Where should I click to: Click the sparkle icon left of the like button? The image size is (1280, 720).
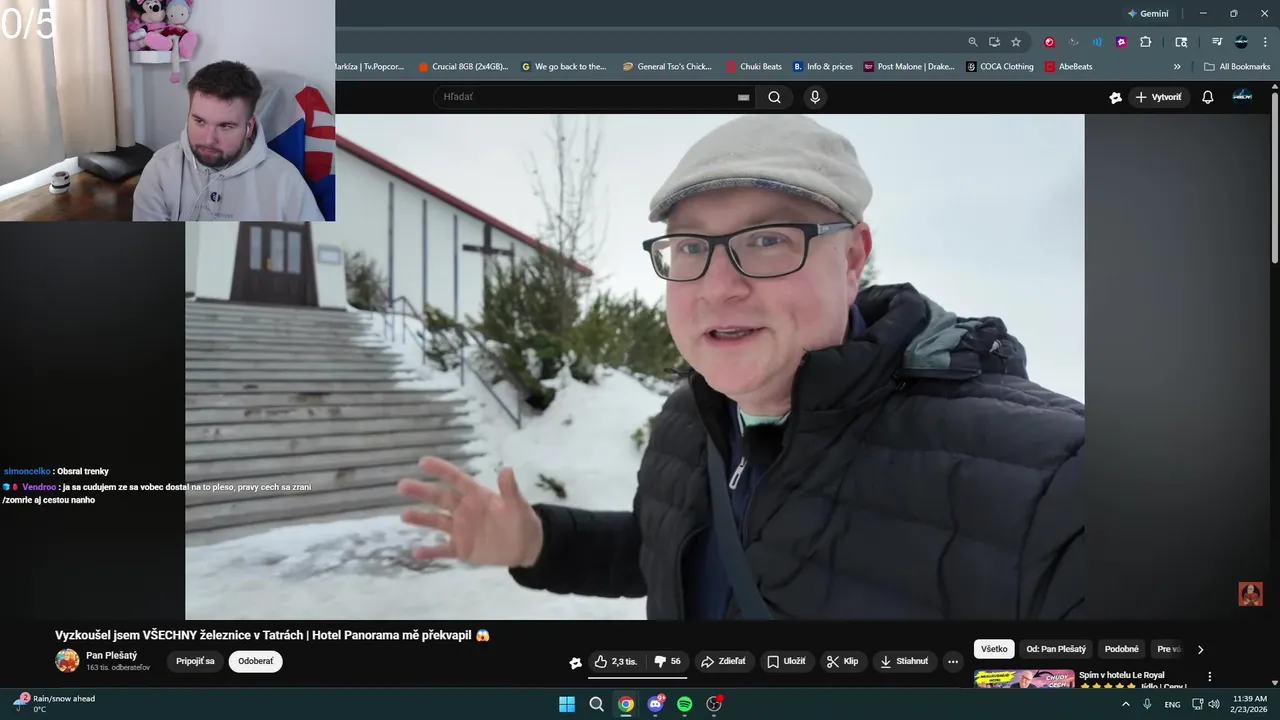click(575, 662)
